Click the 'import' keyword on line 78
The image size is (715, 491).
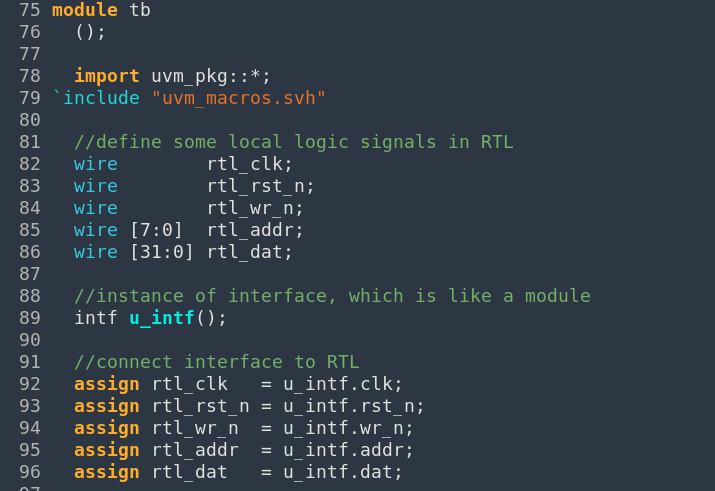[107, 76]
